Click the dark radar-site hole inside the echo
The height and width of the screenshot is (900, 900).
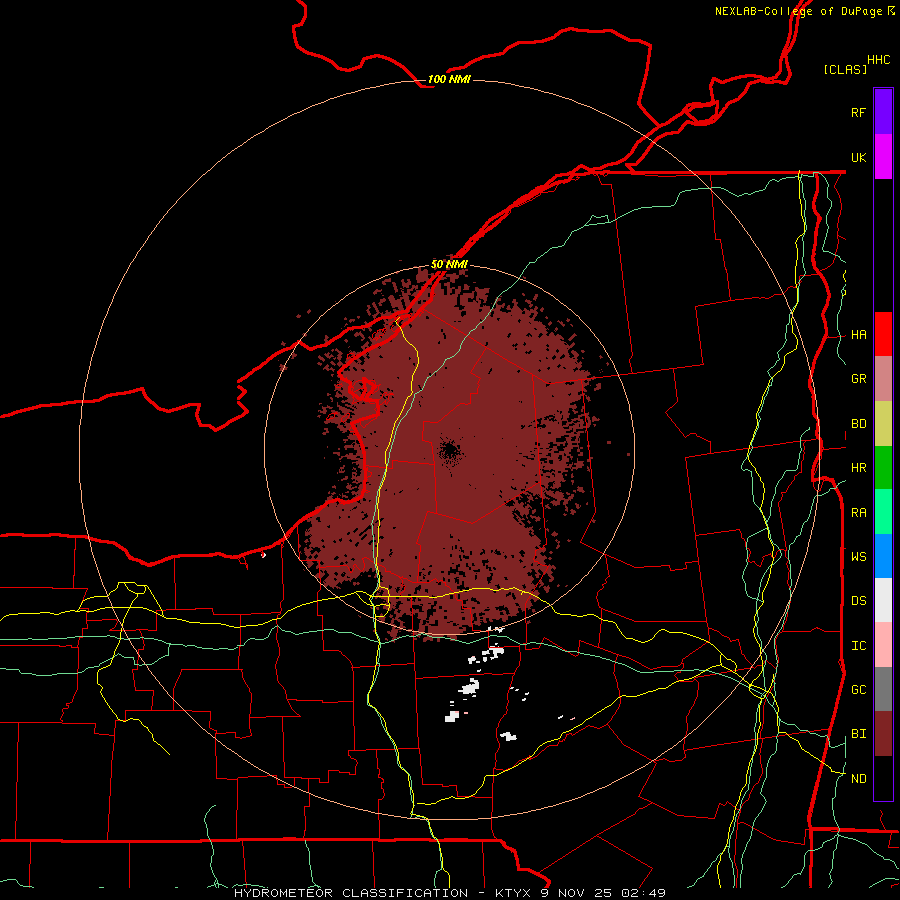(450, 451)
